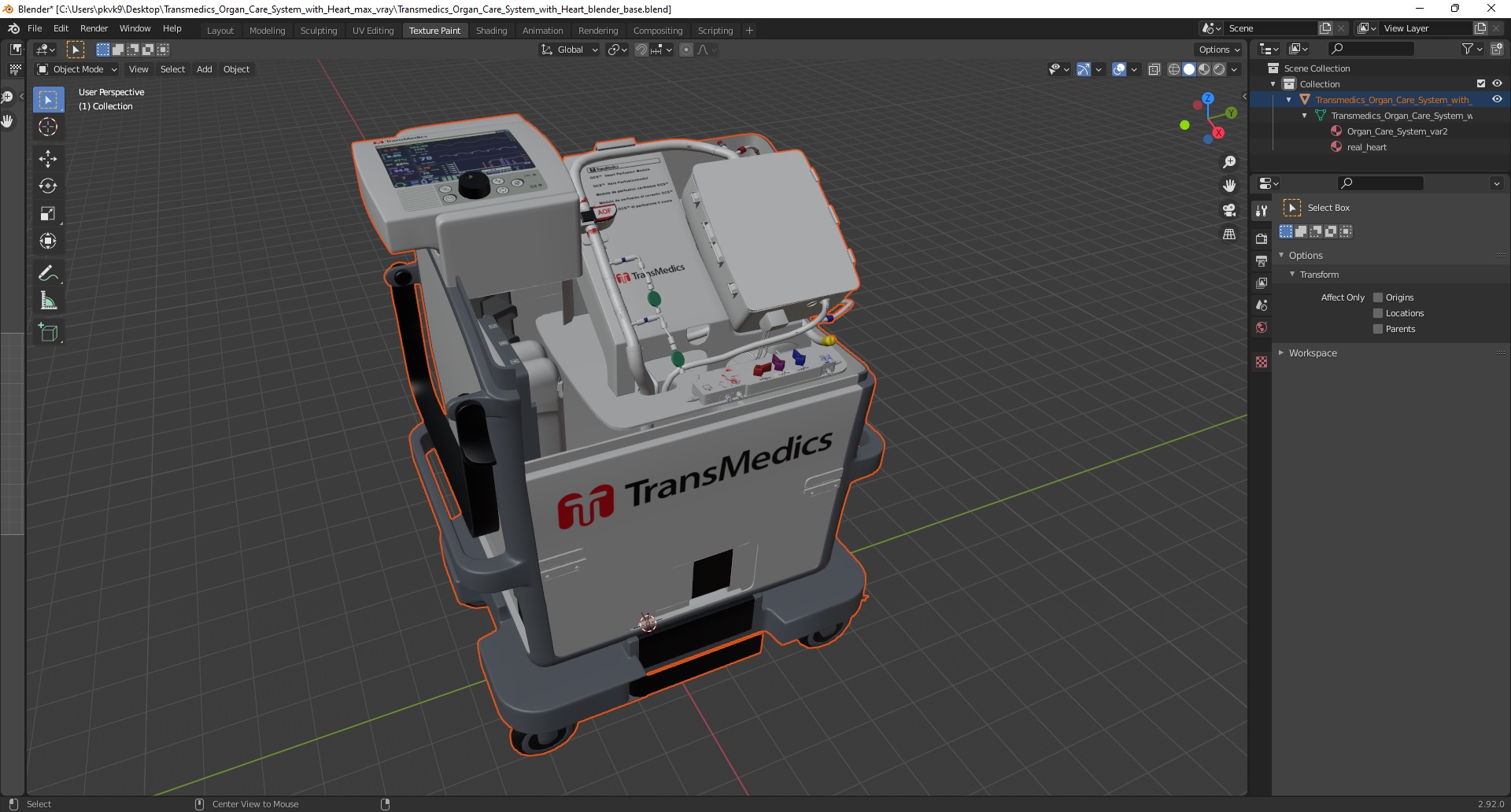Activate the Scale tool

48,213
